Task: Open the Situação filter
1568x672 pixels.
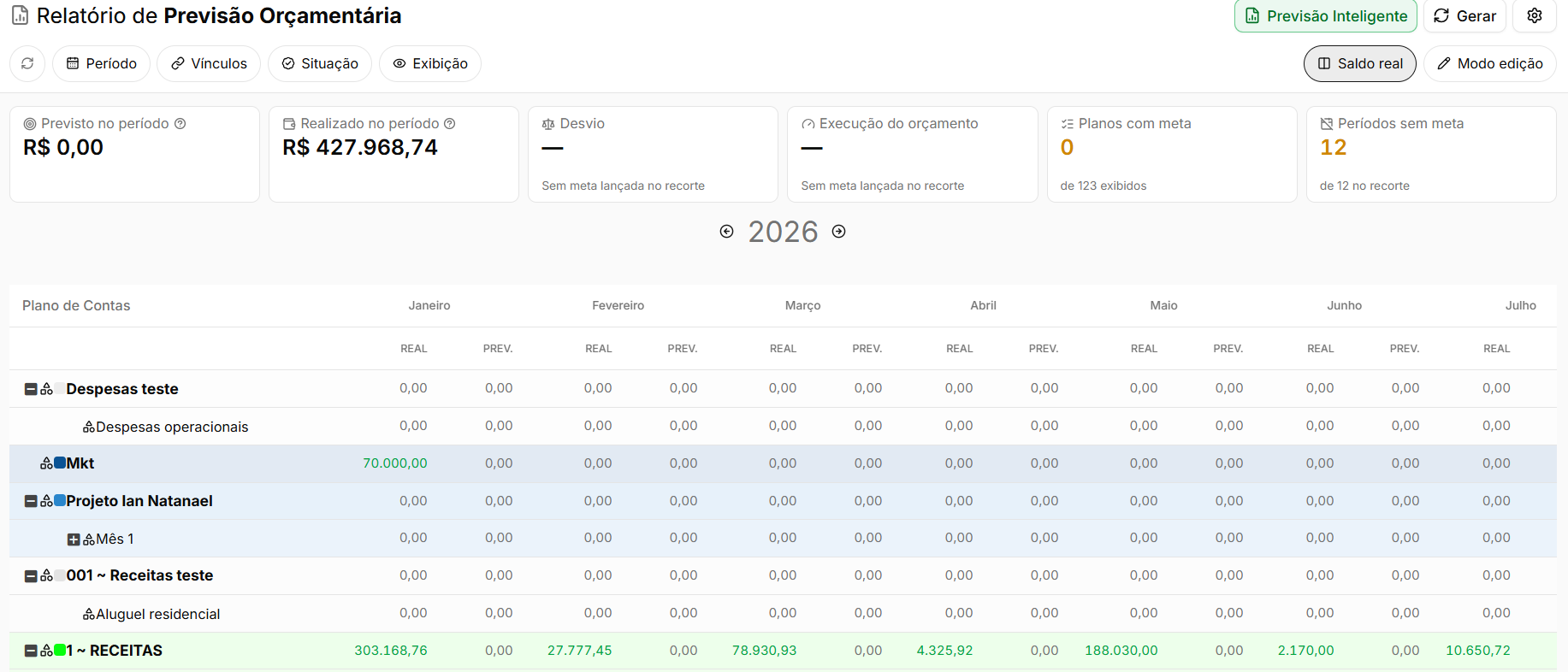Action: point(320,63)
